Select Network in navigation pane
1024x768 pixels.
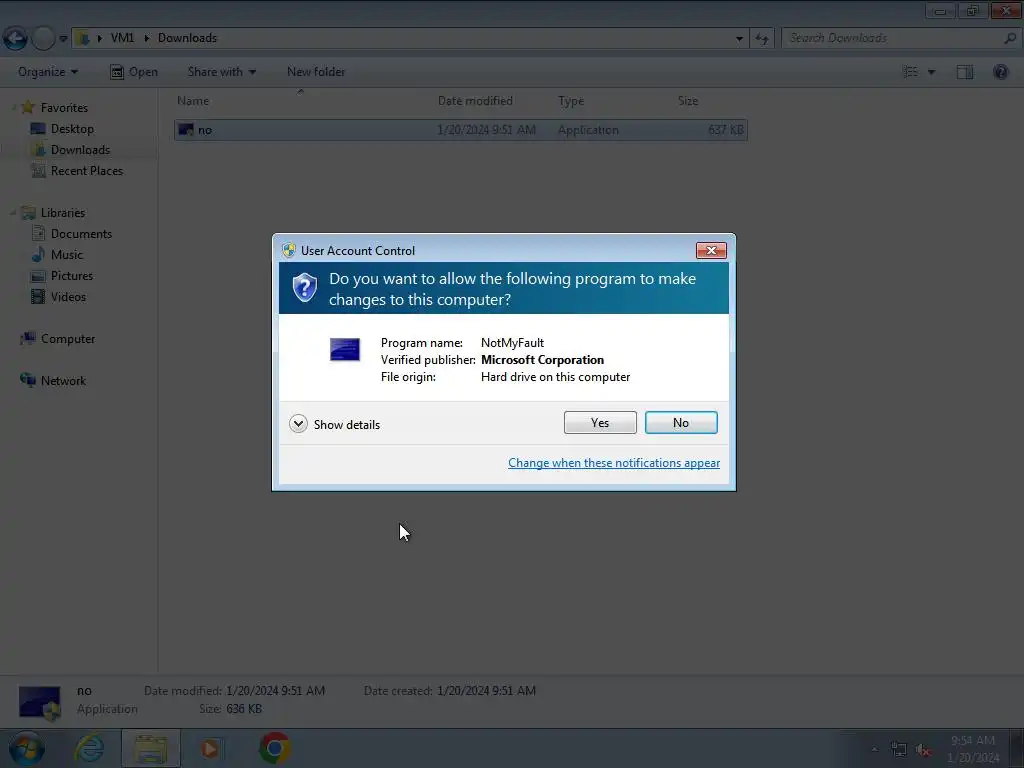(x=63, y=381)
